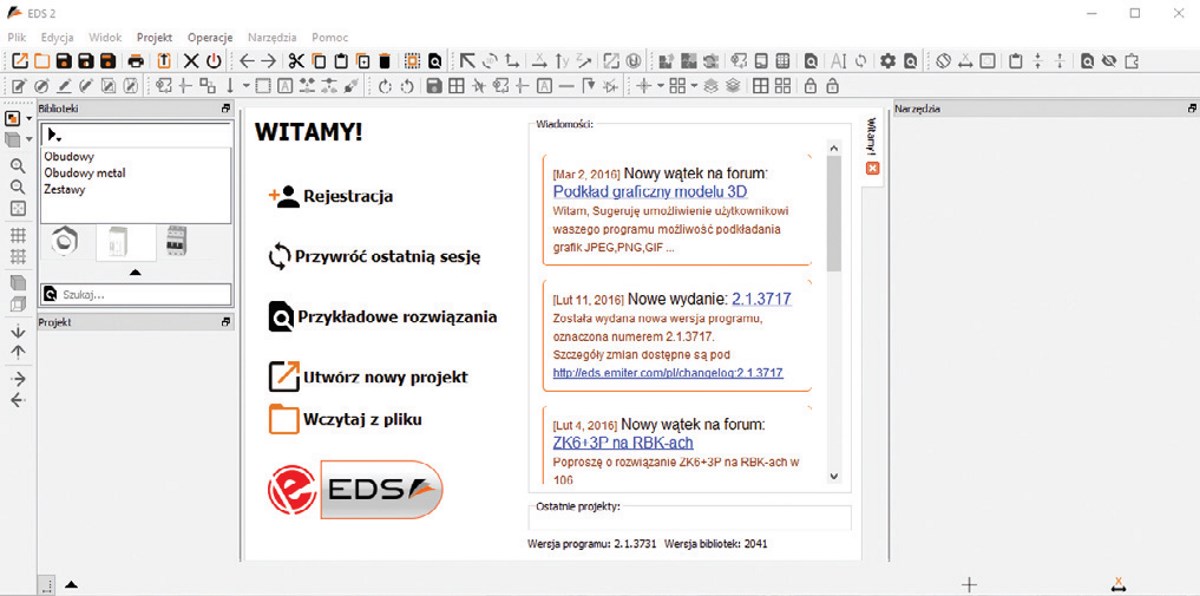Cut the selection with the scissors icon
The image size is (1200, 596).
297,61
